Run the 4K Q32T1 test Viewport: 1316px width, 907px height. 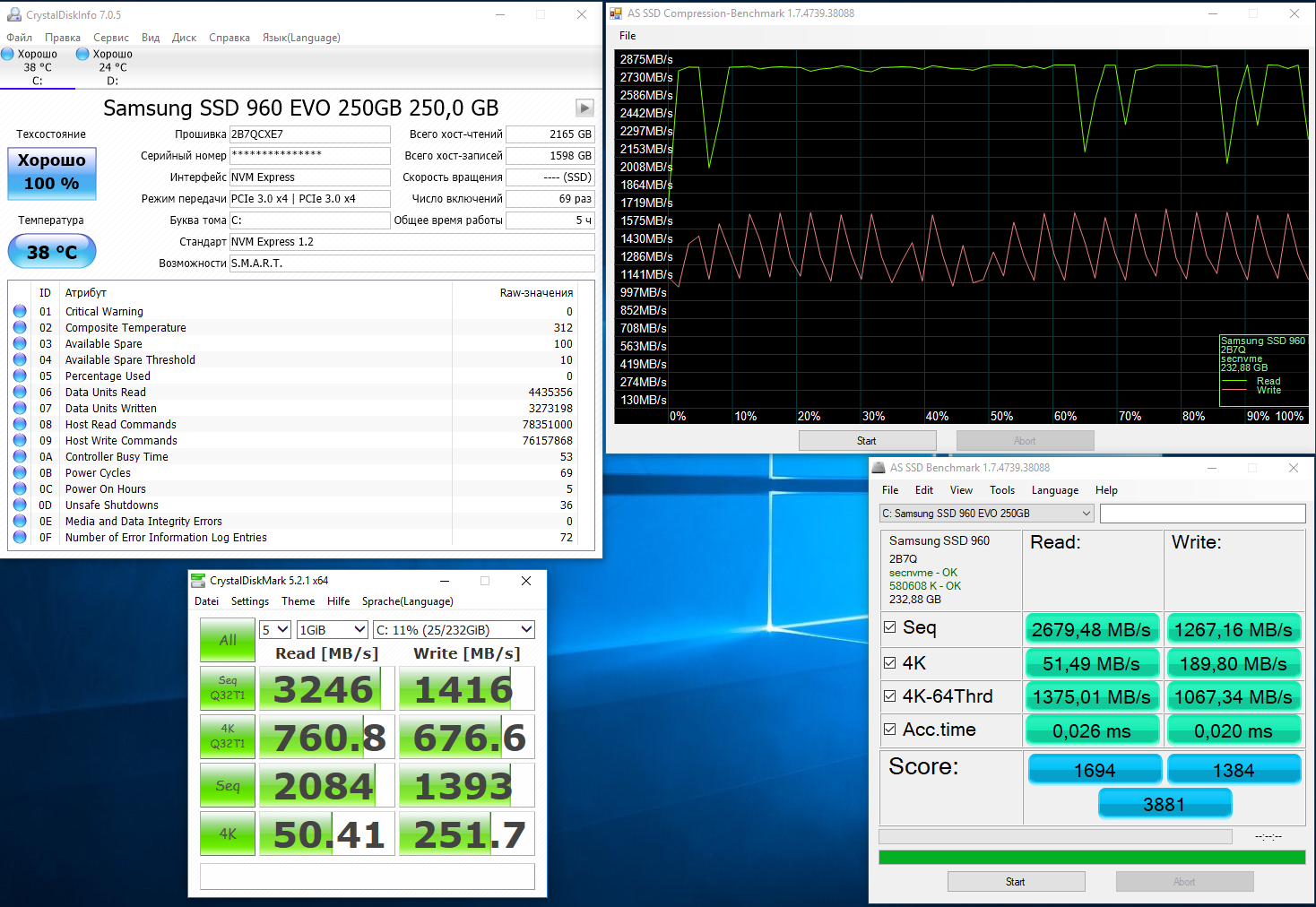[228, 737]
